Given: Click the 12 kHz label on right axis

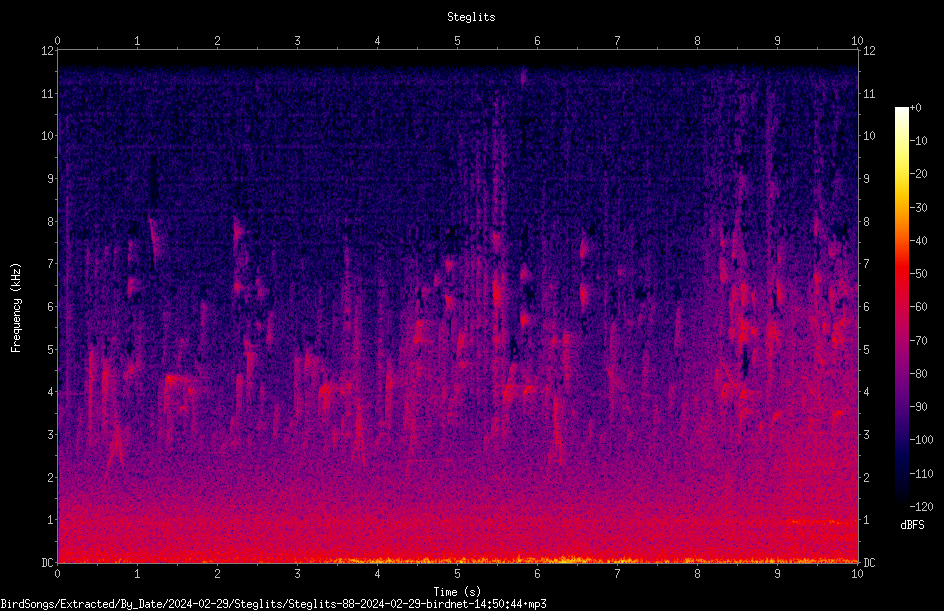Looking at the screenshot, I should point(869,51).
